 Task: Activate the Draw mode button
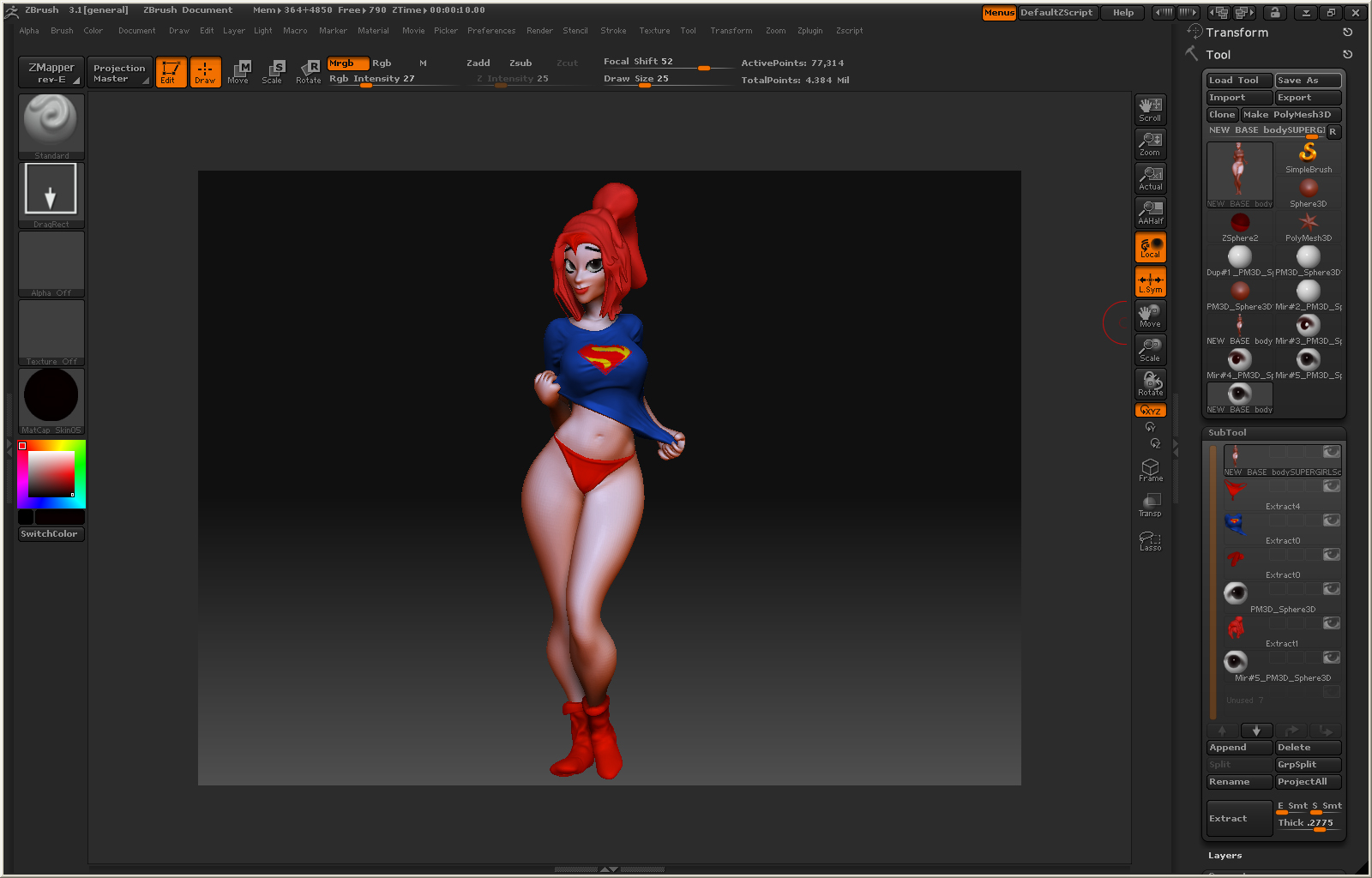205,72
